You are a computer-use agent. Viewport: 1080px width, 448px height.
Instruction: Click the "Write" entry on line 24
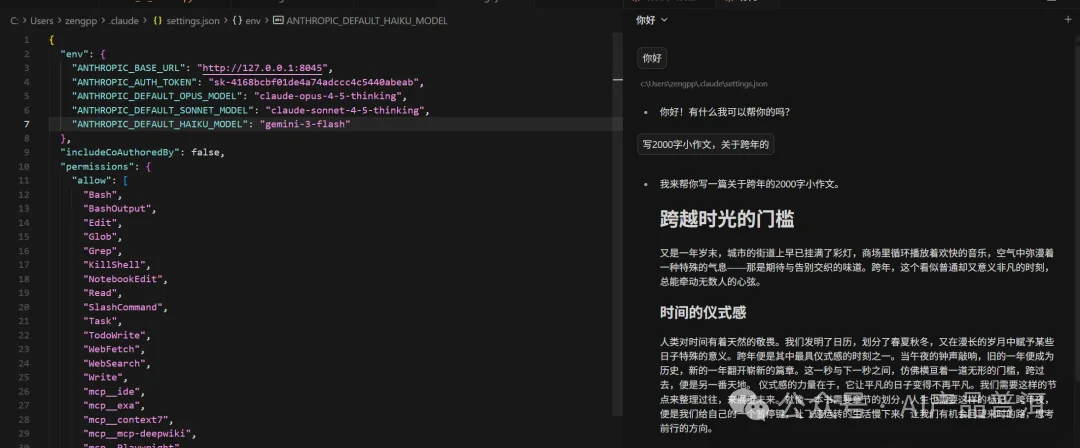103,377
